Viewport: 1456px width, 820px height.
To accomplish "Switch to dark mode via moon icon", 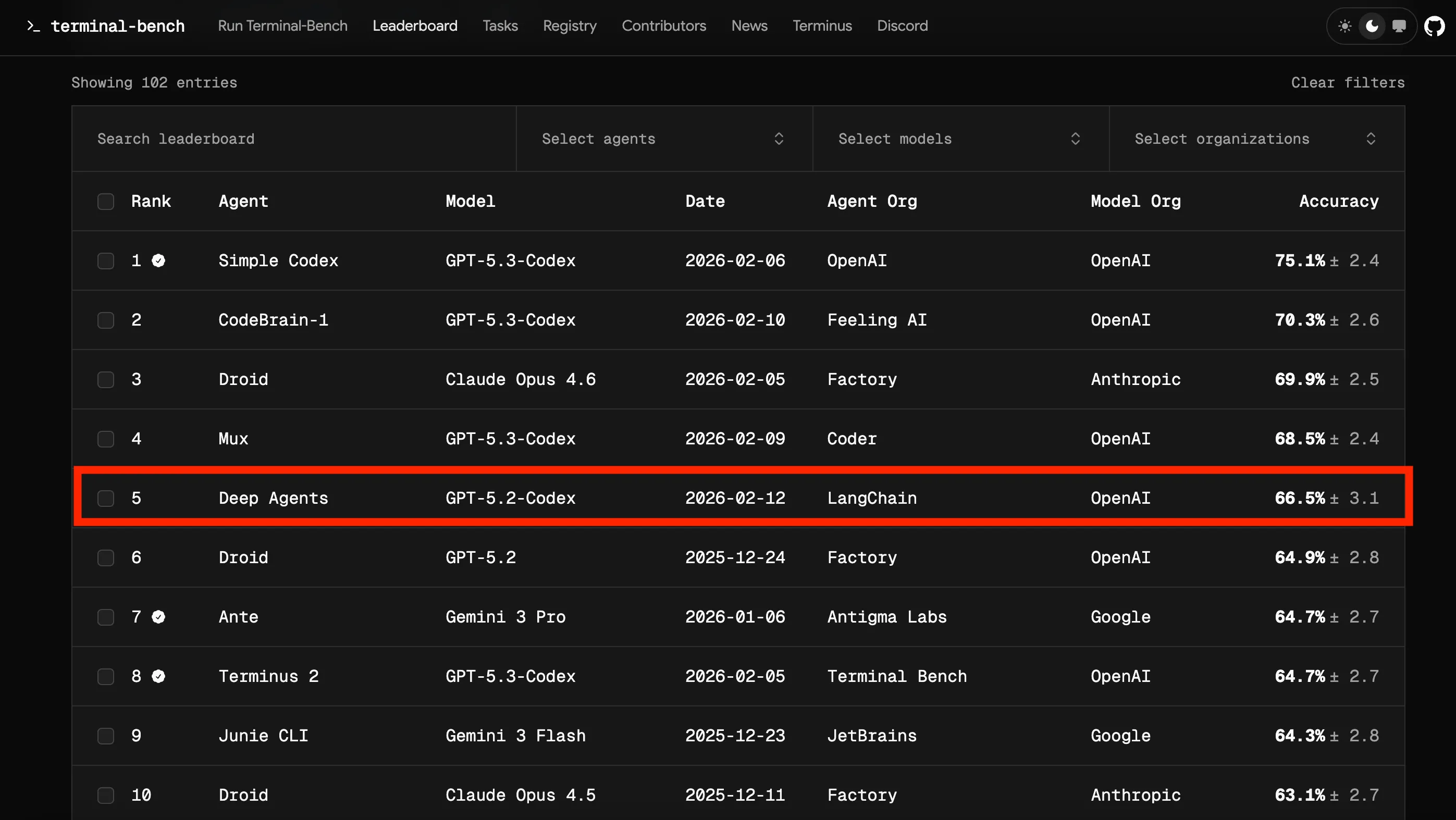I will click(x=1372, y=26).
